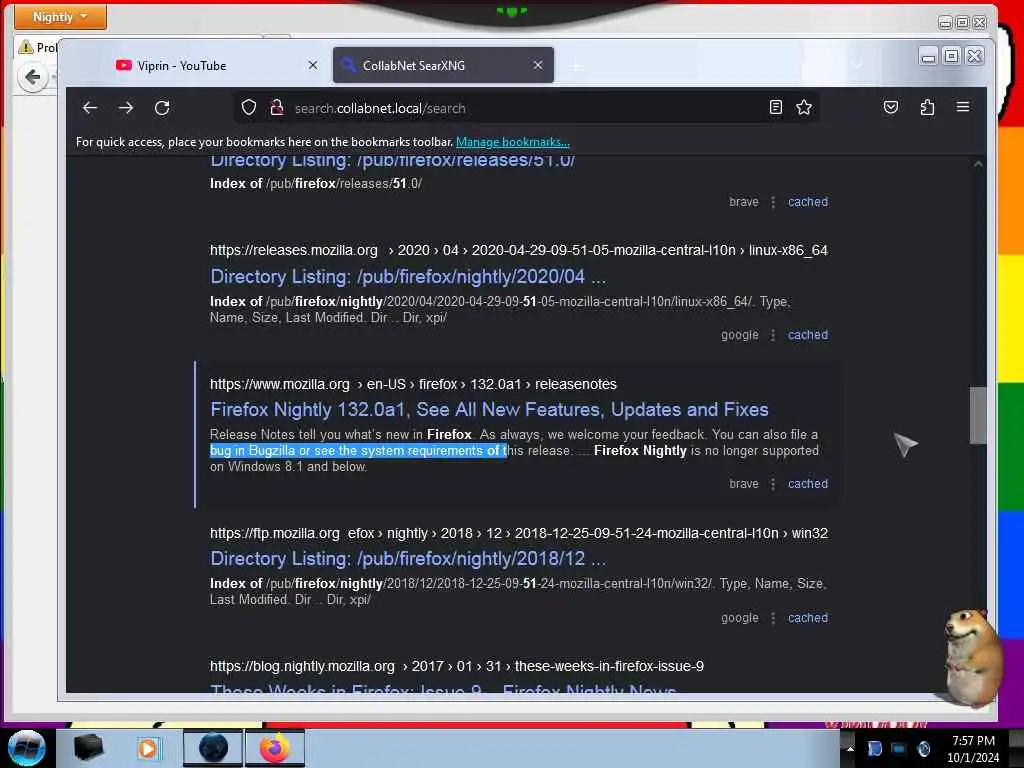Click the https://releases.mozilla.org URL text
Viewport: 1024px width, 768px height.
click(293, 250)
